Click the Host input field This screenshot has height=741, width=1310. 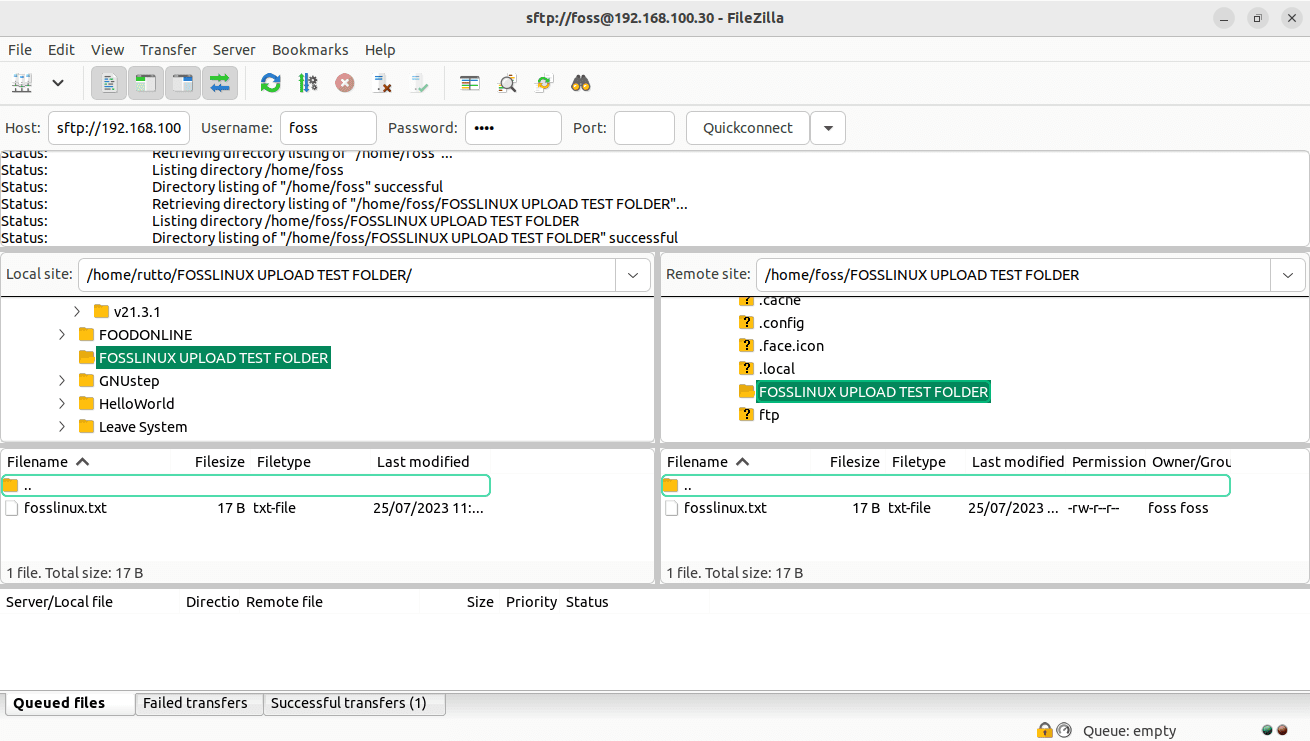(119, 128)
